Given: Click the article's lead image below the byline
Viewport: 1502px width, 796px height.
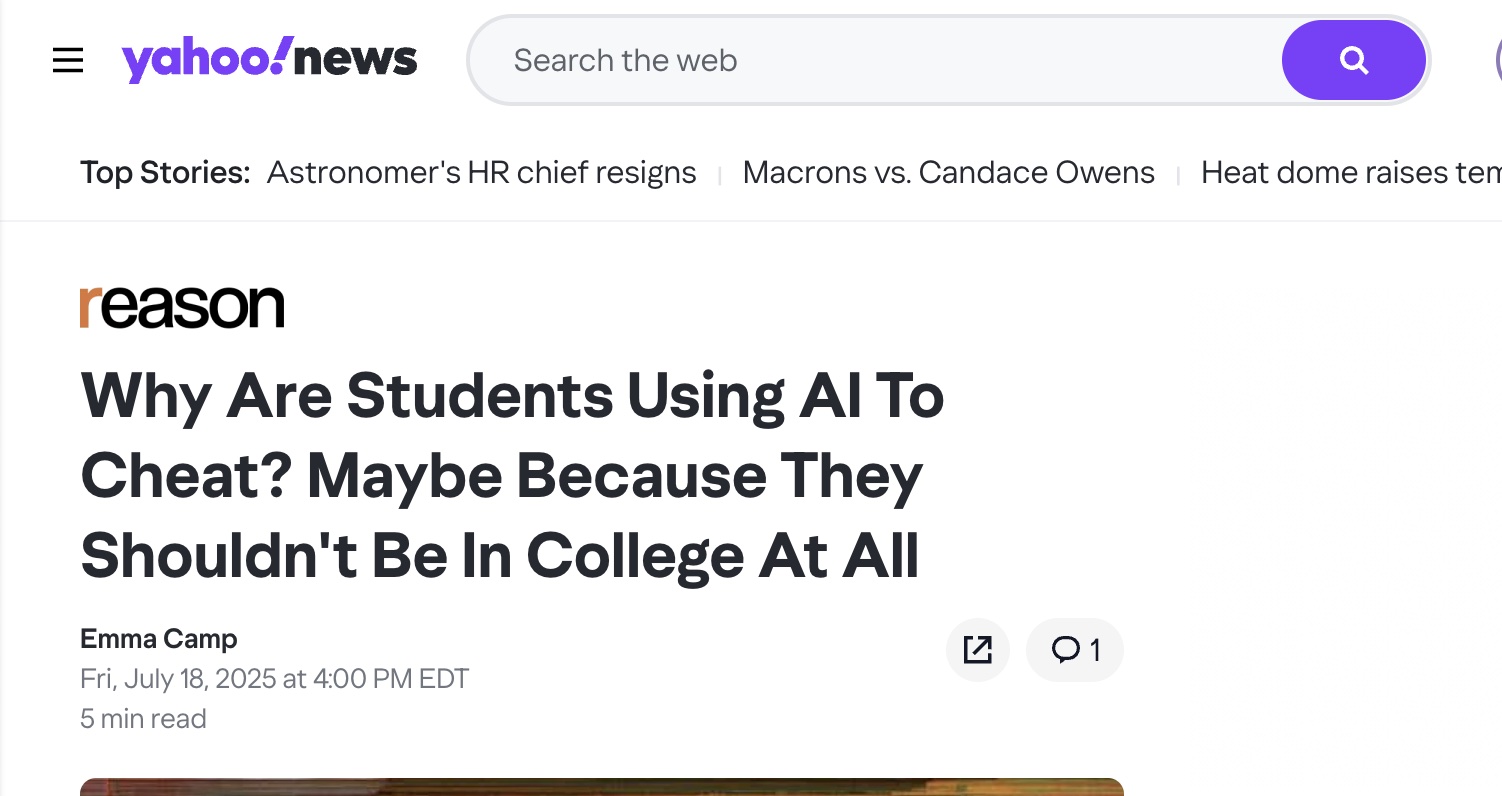Looking at the screenshot, I should tap(601, 787).
